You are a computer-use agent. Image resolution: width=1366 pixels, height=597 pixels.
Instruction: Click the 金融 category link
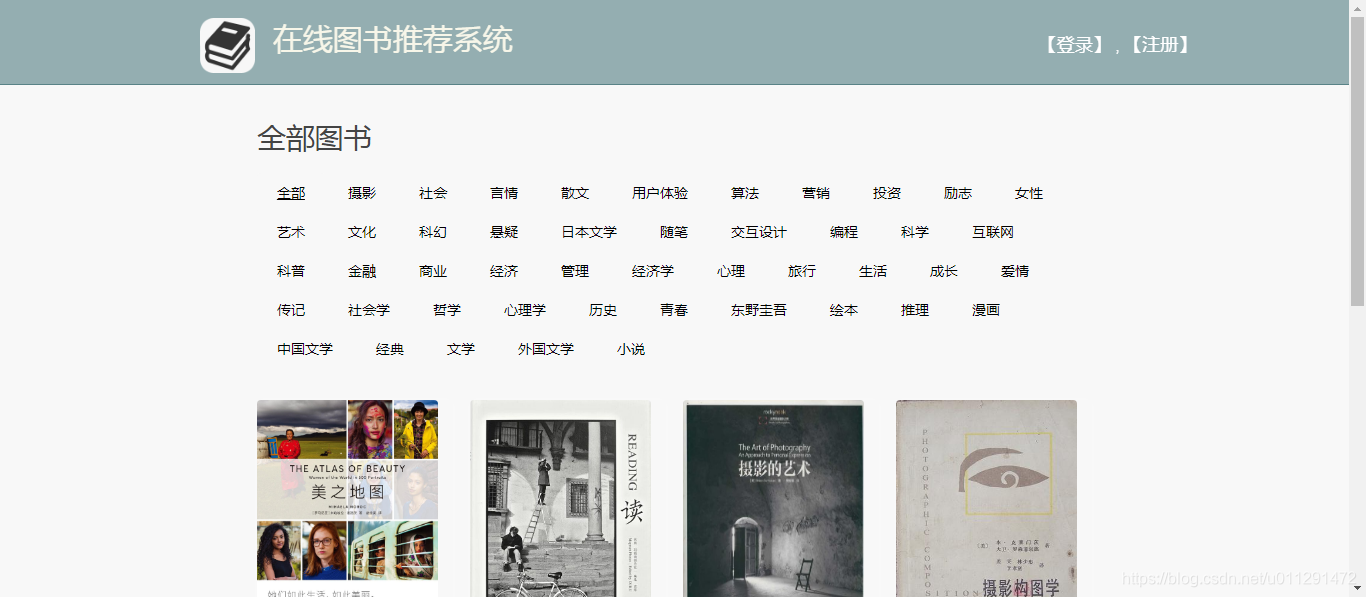[x=362, y=271]
